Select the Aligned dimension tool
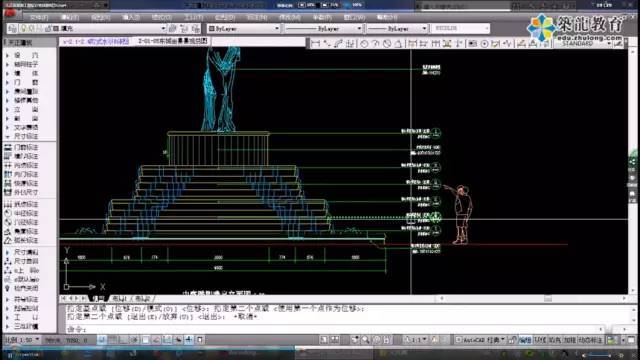The image size is (640, 360). click(327, 43)
